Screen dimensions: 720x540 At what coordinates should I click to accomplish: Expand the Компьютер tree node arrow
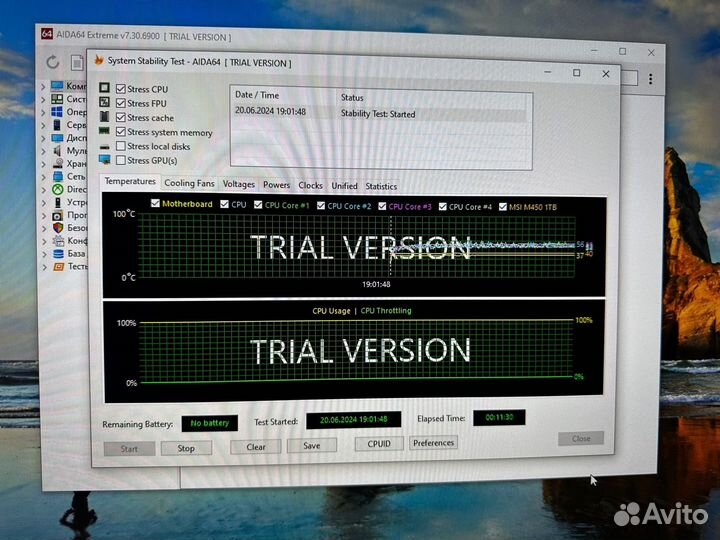tap(43, 86)
